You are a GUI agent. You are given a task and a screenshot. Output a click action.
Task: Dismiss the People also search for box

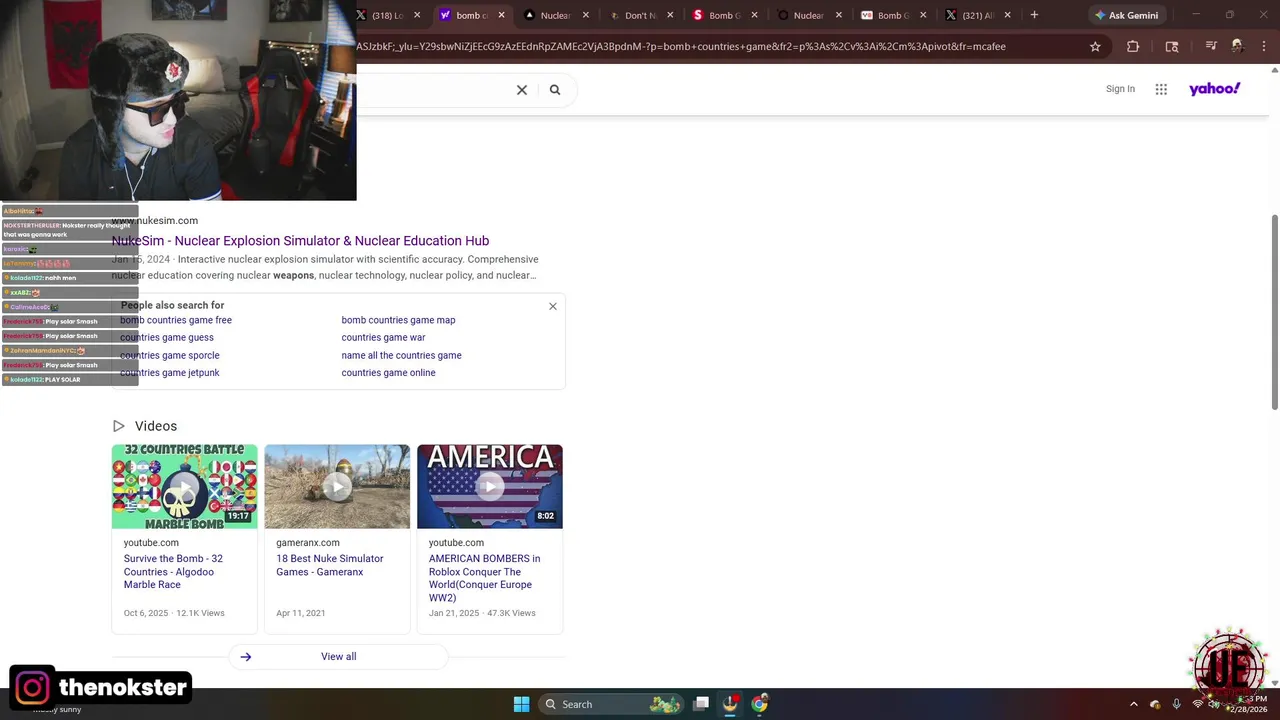(x=553, y=306)
